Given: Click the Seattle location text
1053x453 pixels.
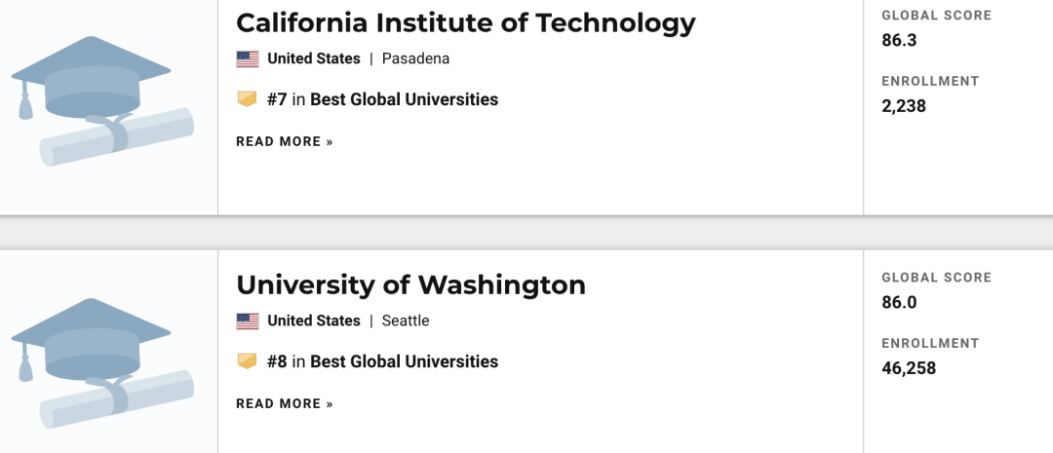Looking at the screenshot, I should point(406,321).
